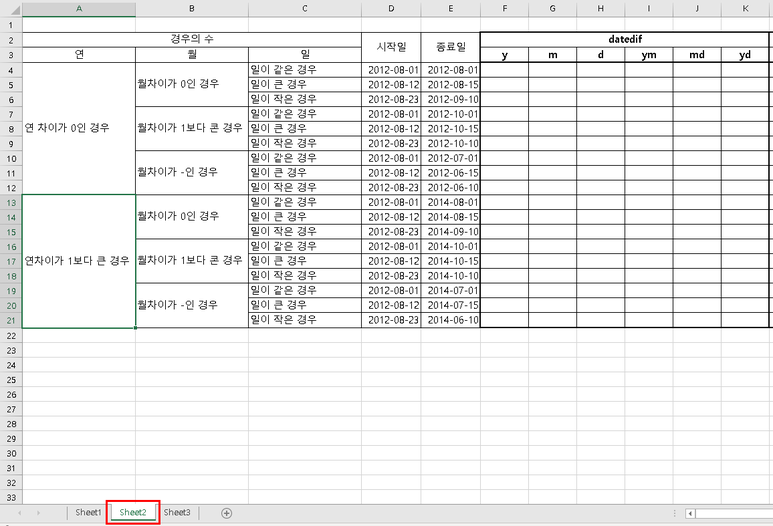Click end date cell '2014-08-01'

451,202
